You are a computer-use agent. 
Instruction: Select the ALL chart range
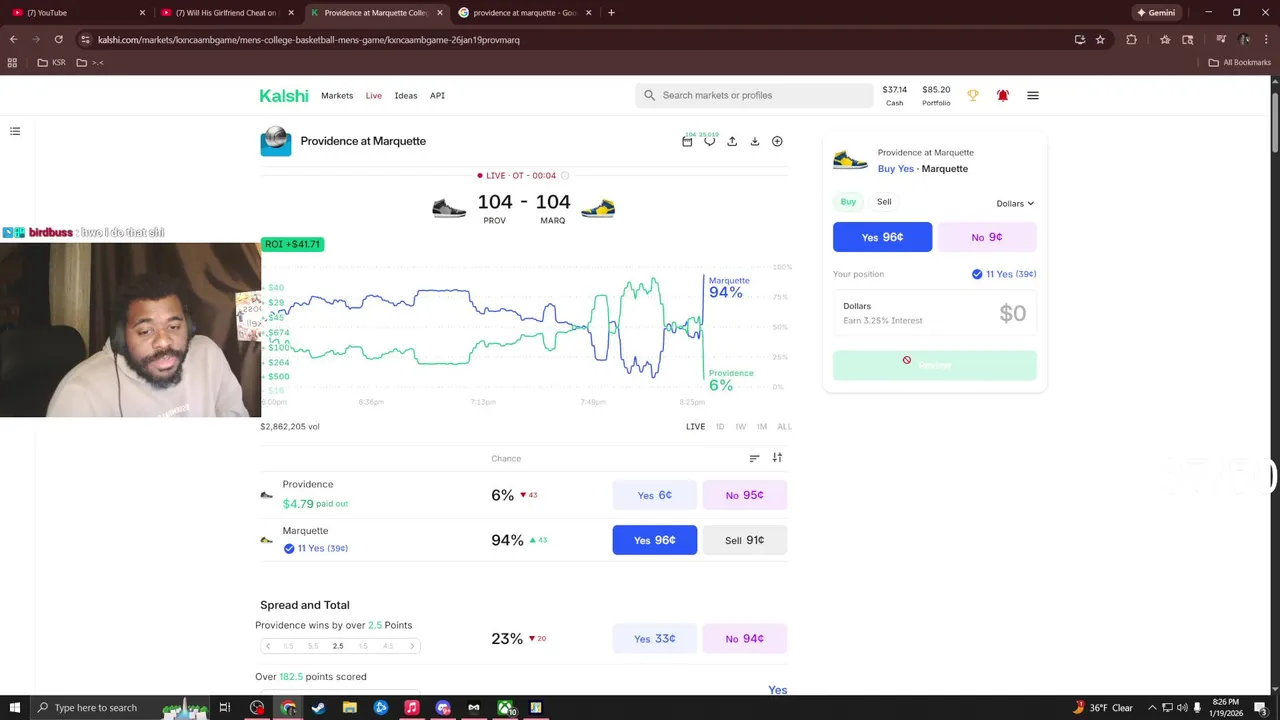pos(784,427)
